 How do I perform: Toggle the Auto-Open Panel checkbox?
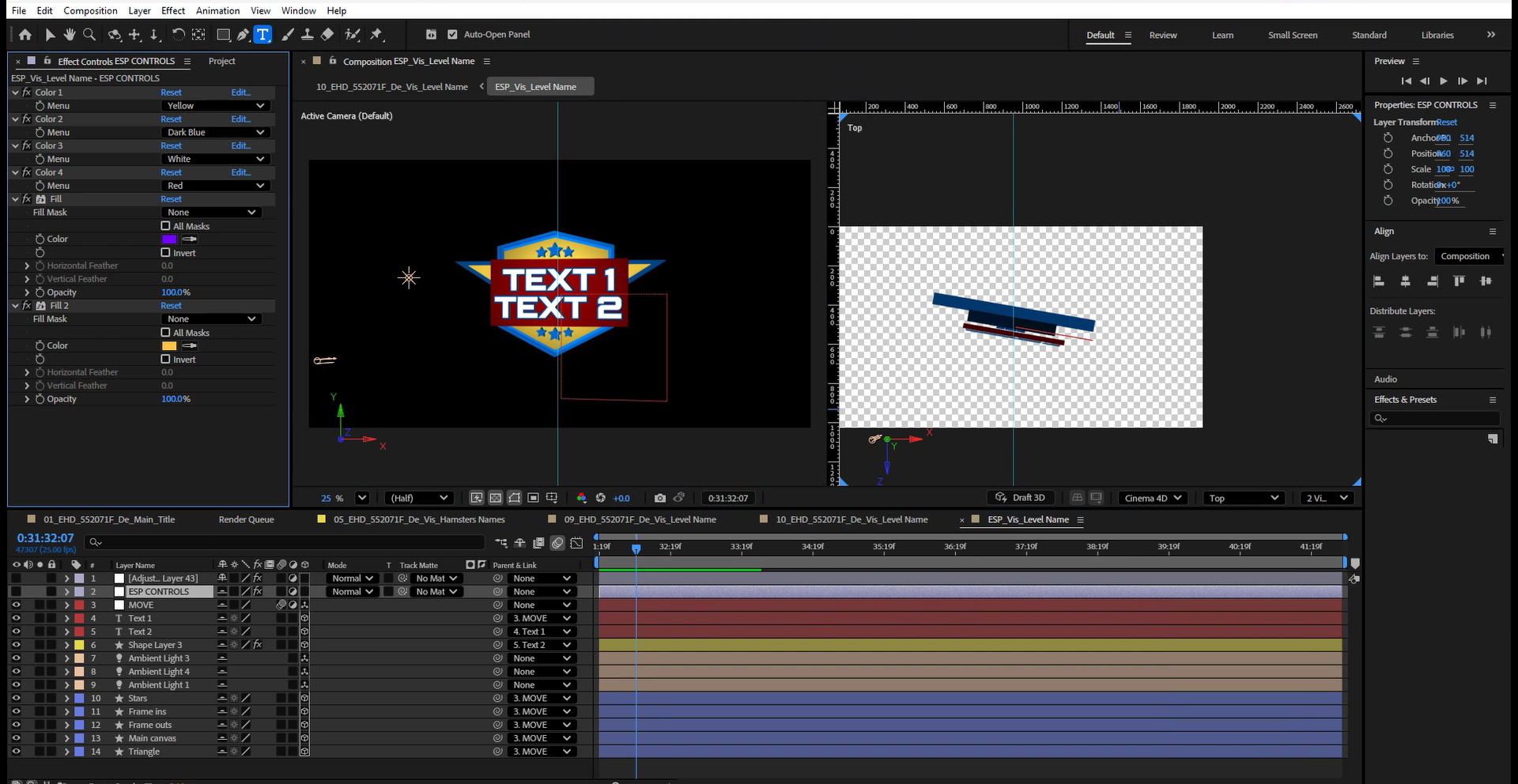(x=452, y=35)
